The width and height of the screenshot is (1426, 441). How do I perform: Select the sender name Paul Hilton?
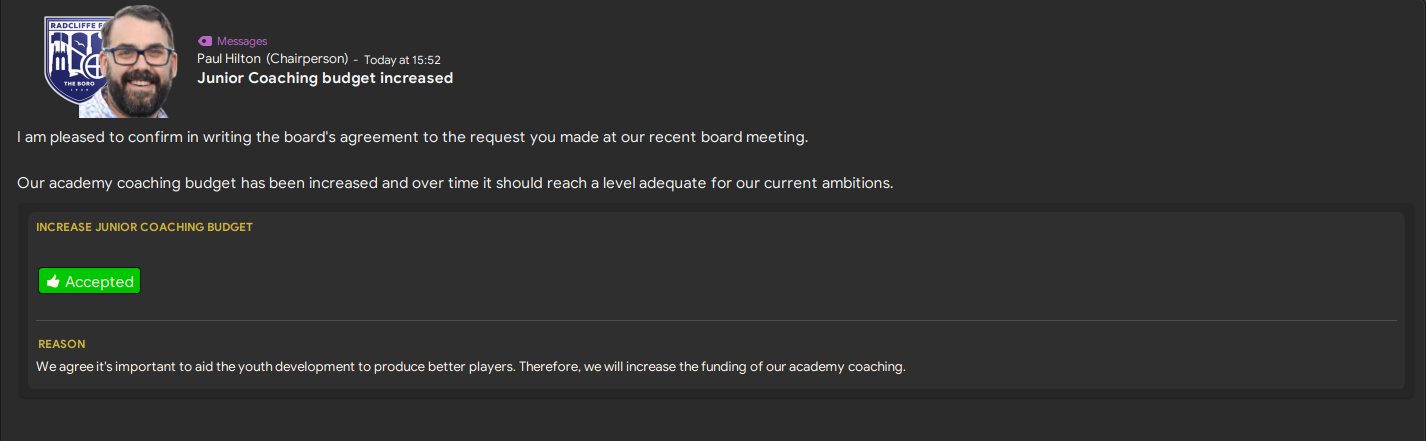pyautogui.click(x=229, y=59)
